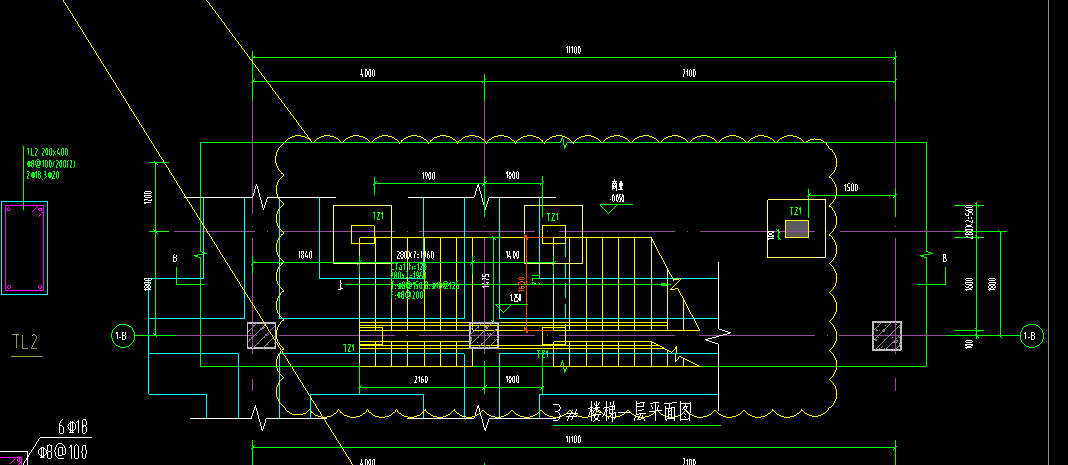Select the top 11100 overall dimension text

[573, 50]
